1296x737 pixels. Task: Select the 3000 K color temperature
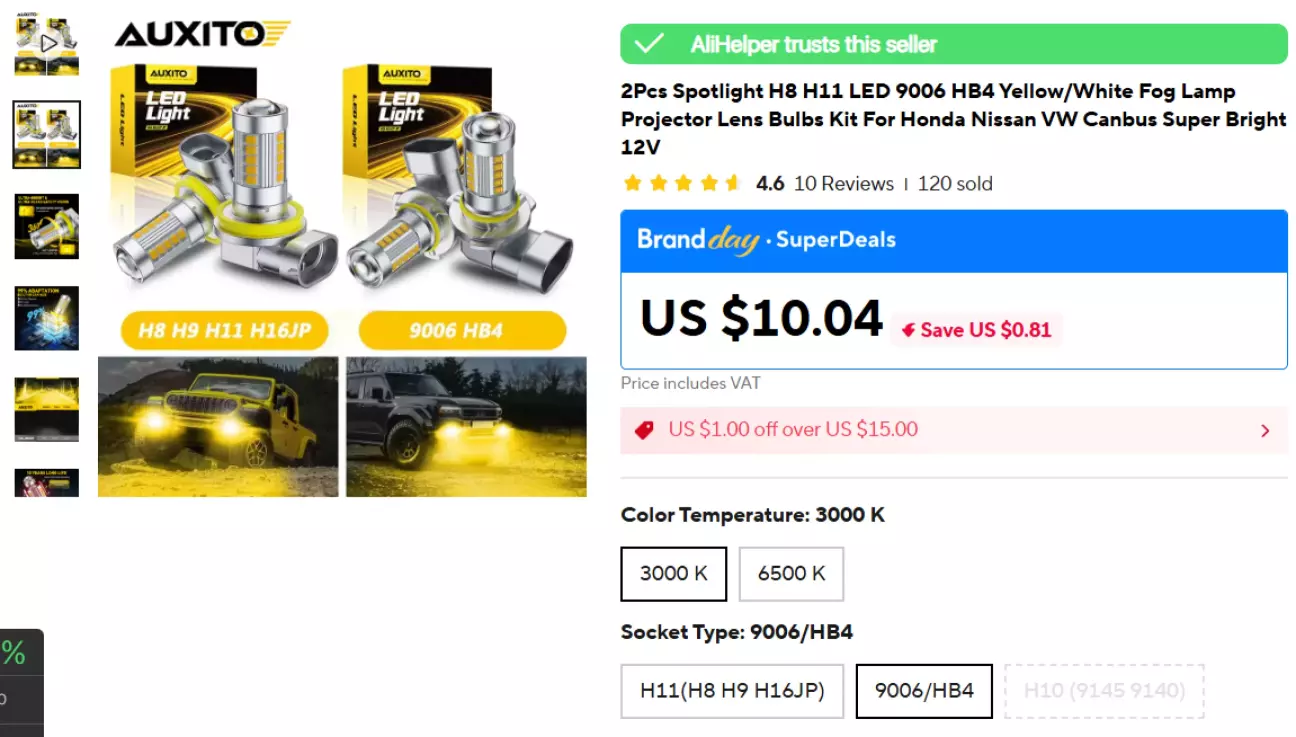click(673, 574)
